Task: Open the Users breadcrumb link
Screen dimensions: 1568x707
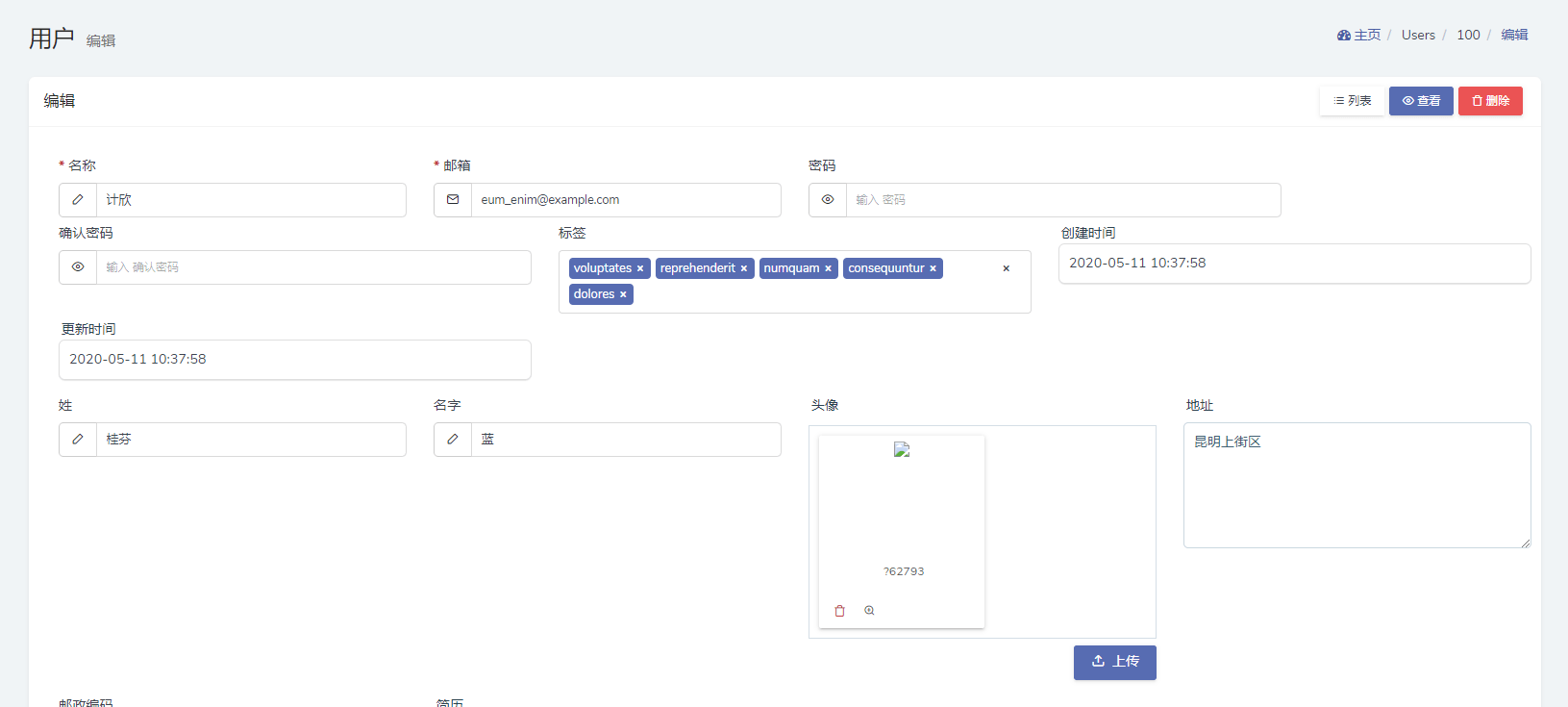Action: [x=1417, y=36]
